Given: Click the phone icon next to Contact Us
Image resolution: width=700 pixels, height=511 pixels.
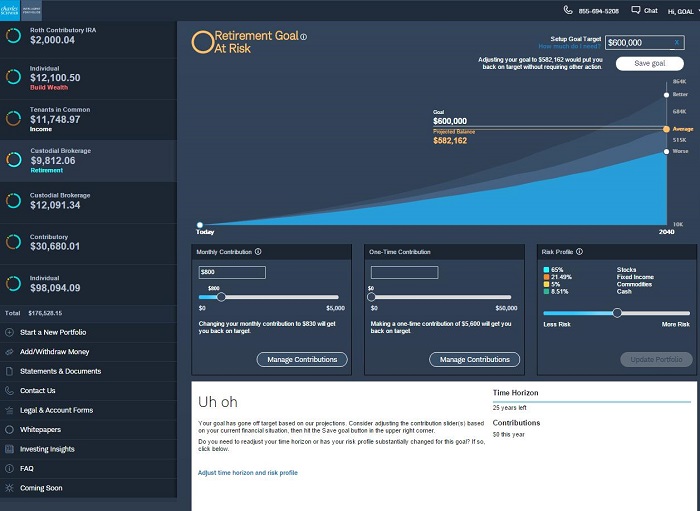Looking at the screenshot, I should pos(9,390).
